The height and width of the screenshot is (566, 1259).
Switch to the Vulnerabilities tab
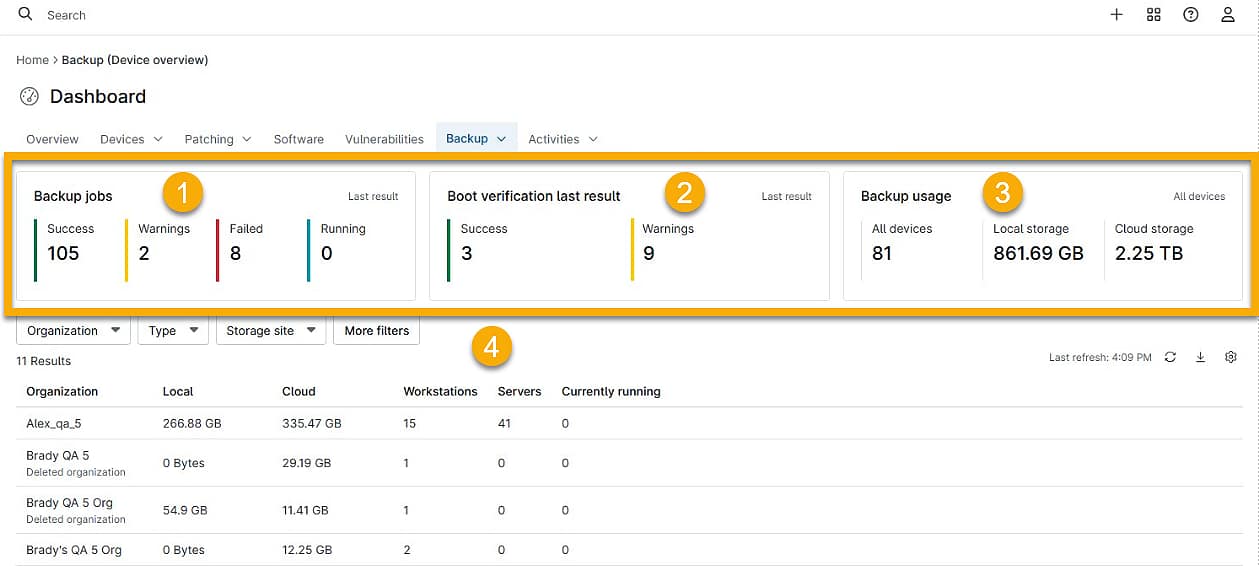[384, 139]
